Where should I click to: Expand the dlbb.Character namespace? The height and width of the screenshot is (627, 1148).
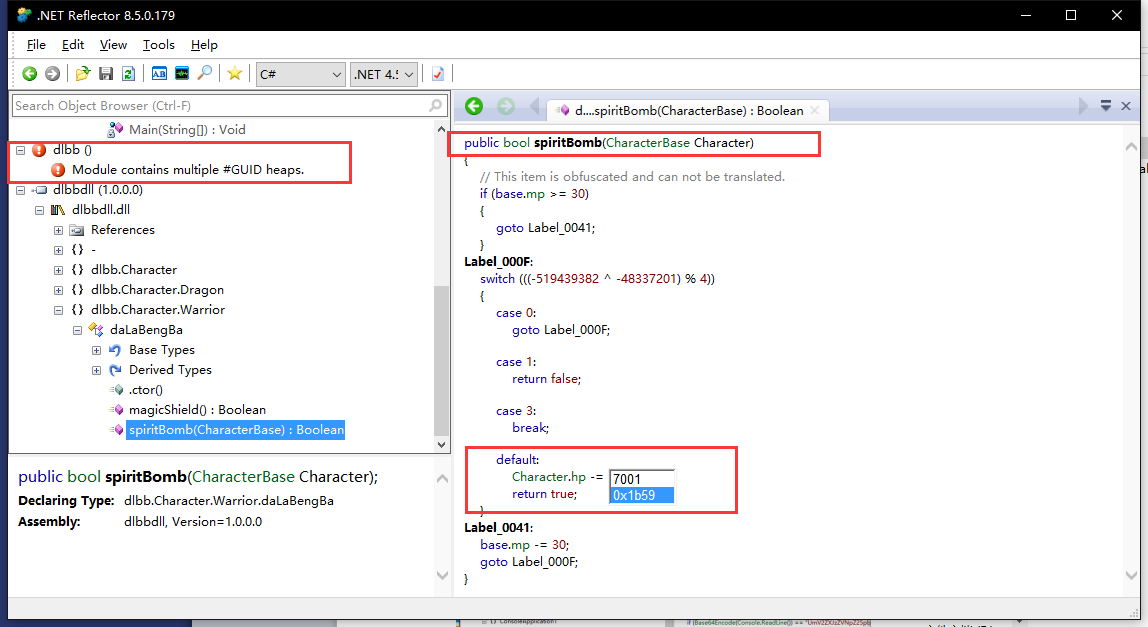pos(59,270)
